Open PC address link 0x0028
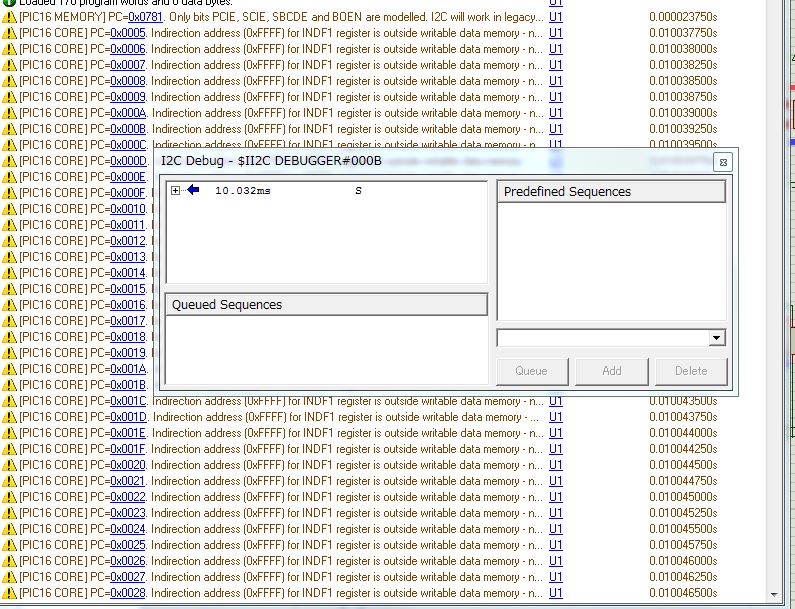 (x=128, y=593)
